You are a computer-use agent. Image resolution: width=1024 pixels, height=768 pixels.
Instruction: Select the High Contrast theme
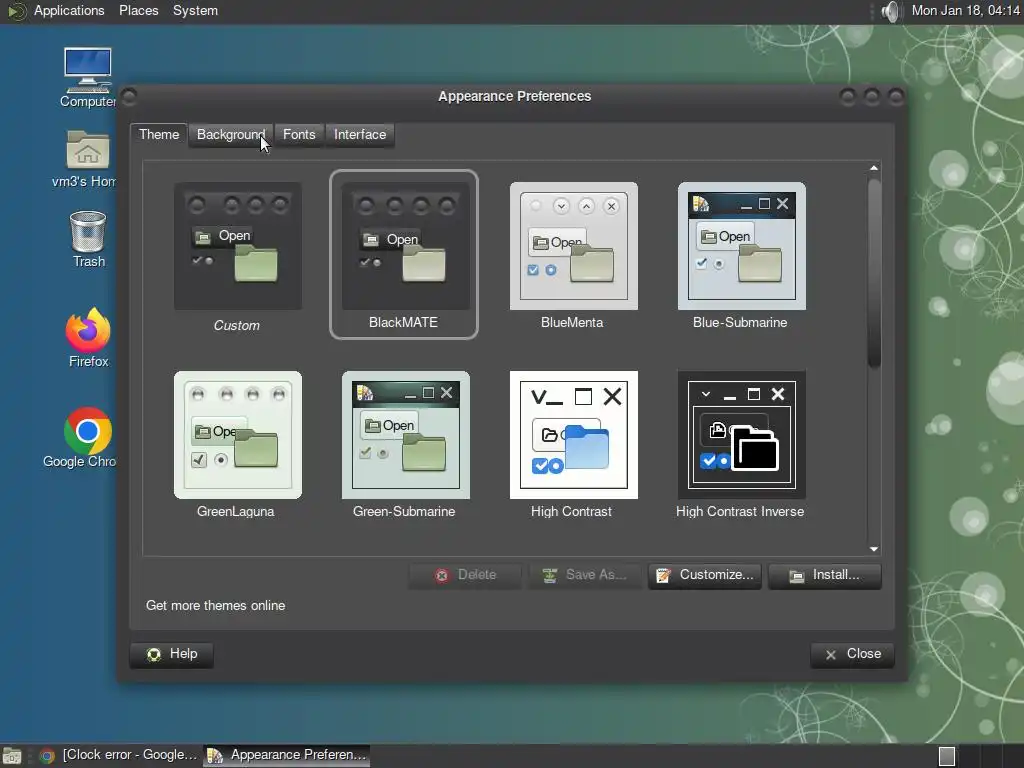coord(573,435)
